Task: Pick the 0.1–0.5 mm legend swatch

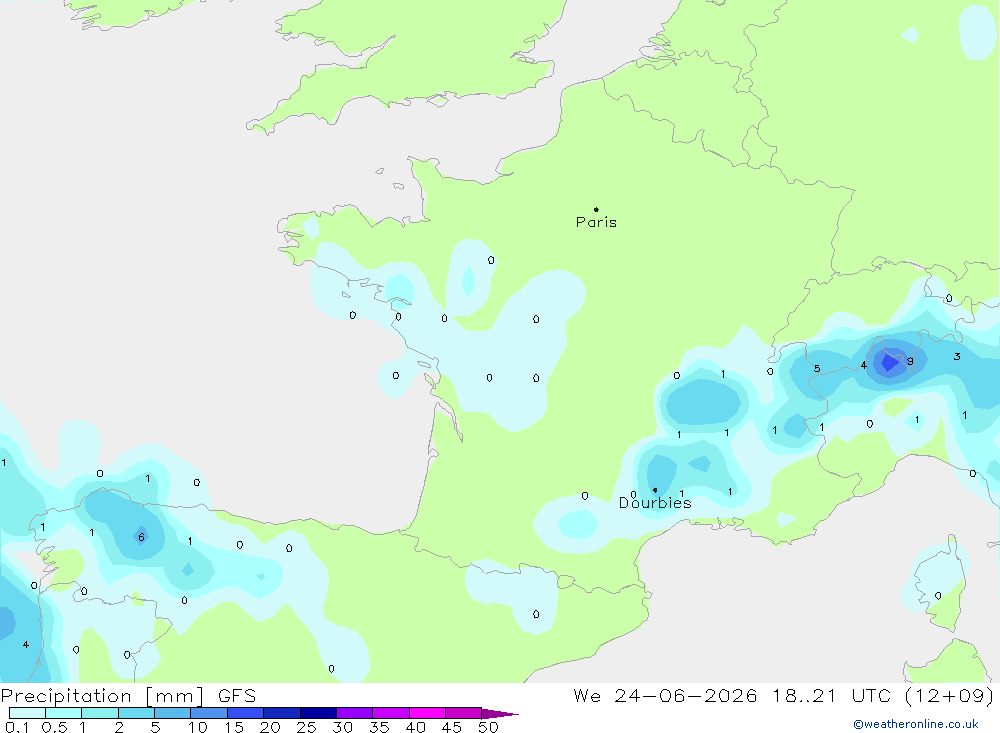Action: pos(27,713)
